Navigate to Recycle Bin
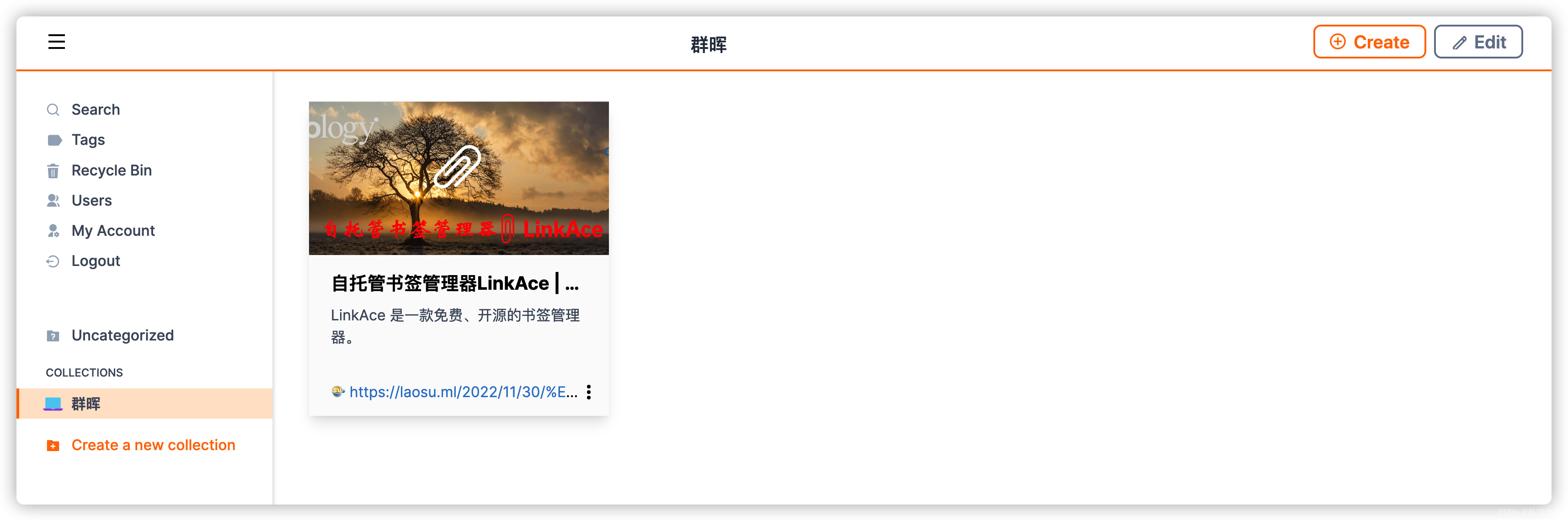The width and height of the screenshot is (1568, 521). click(x=112, y=170)
